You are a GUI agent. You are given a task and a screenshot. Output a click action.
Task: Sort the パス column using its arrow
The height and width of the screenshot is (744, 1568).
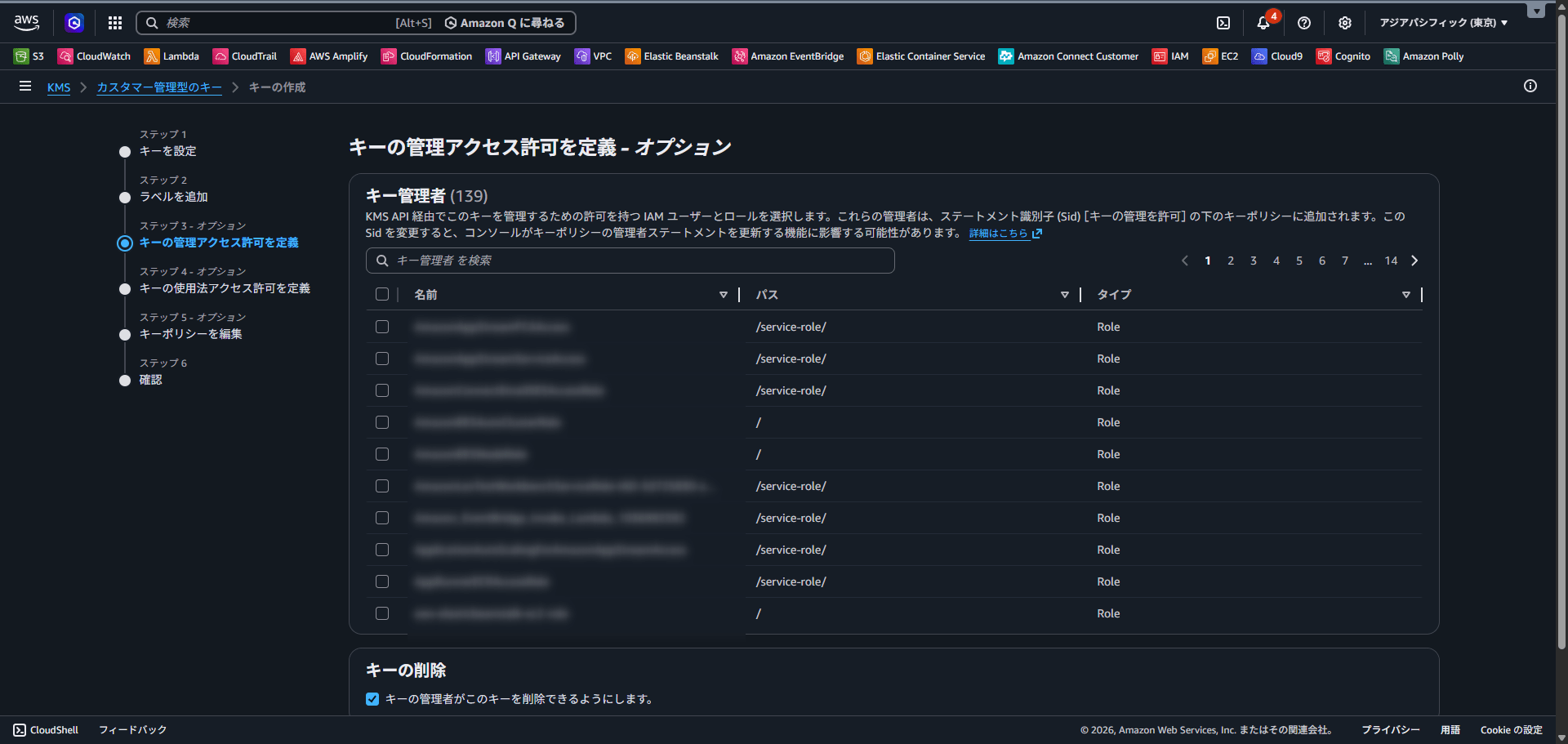(1065, 295)
